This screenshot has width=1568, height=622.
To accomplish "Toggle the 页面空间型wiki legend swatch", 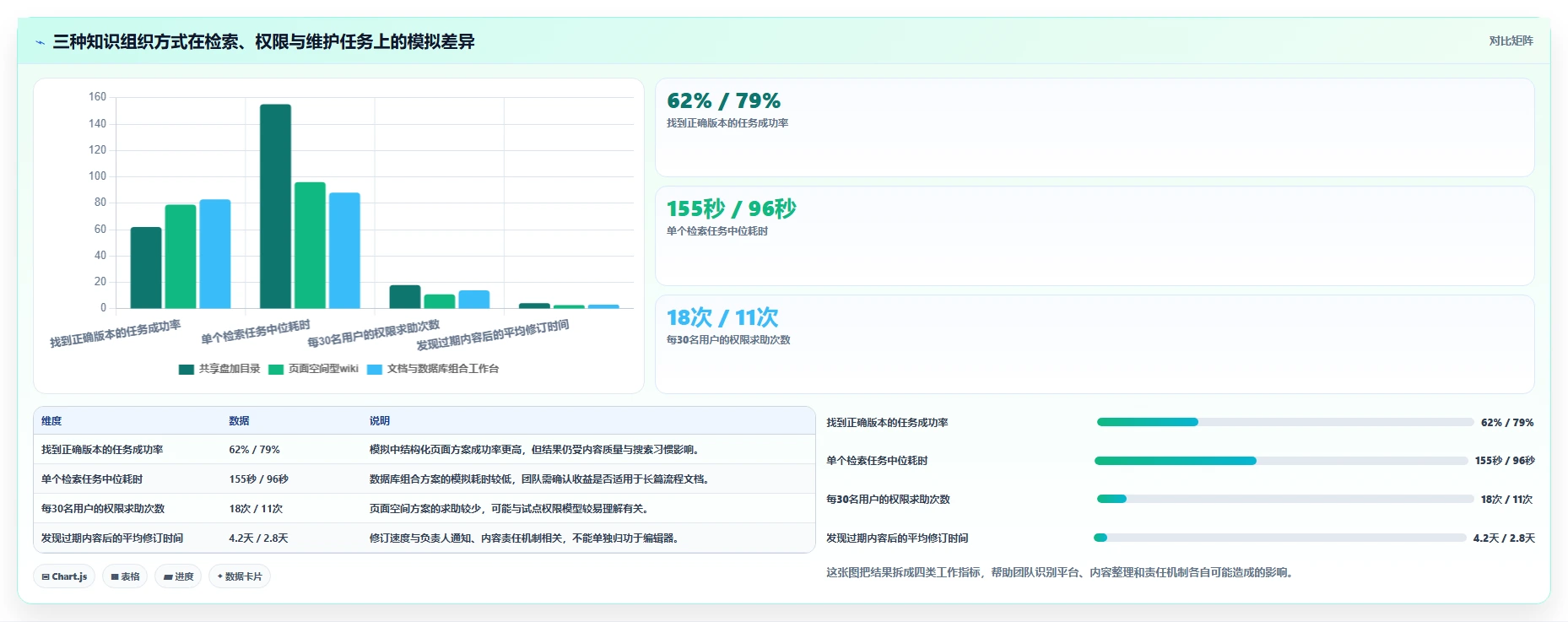I will click(x=276, y=369).
